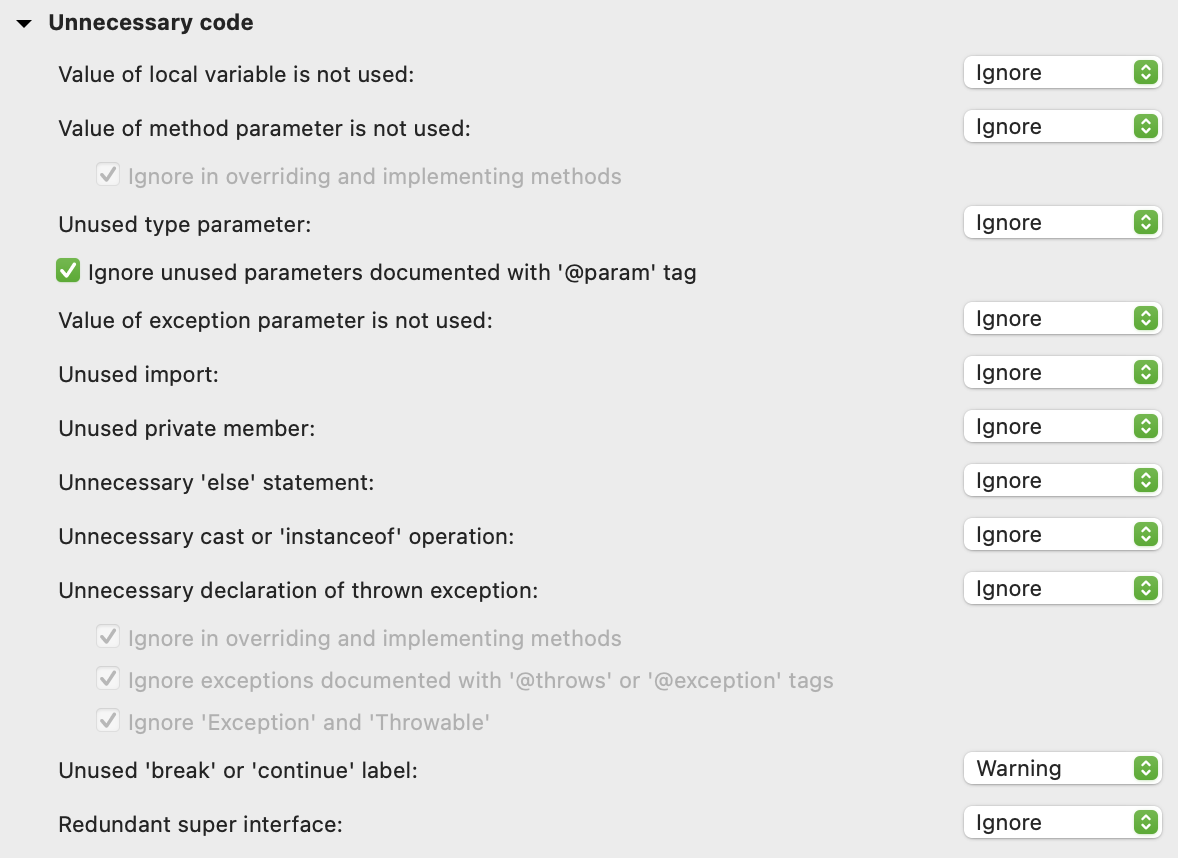The image size is (1178, 858).
Task: Toggle ignore in overriding methods for thrown exception
Action: pos(108,638)
